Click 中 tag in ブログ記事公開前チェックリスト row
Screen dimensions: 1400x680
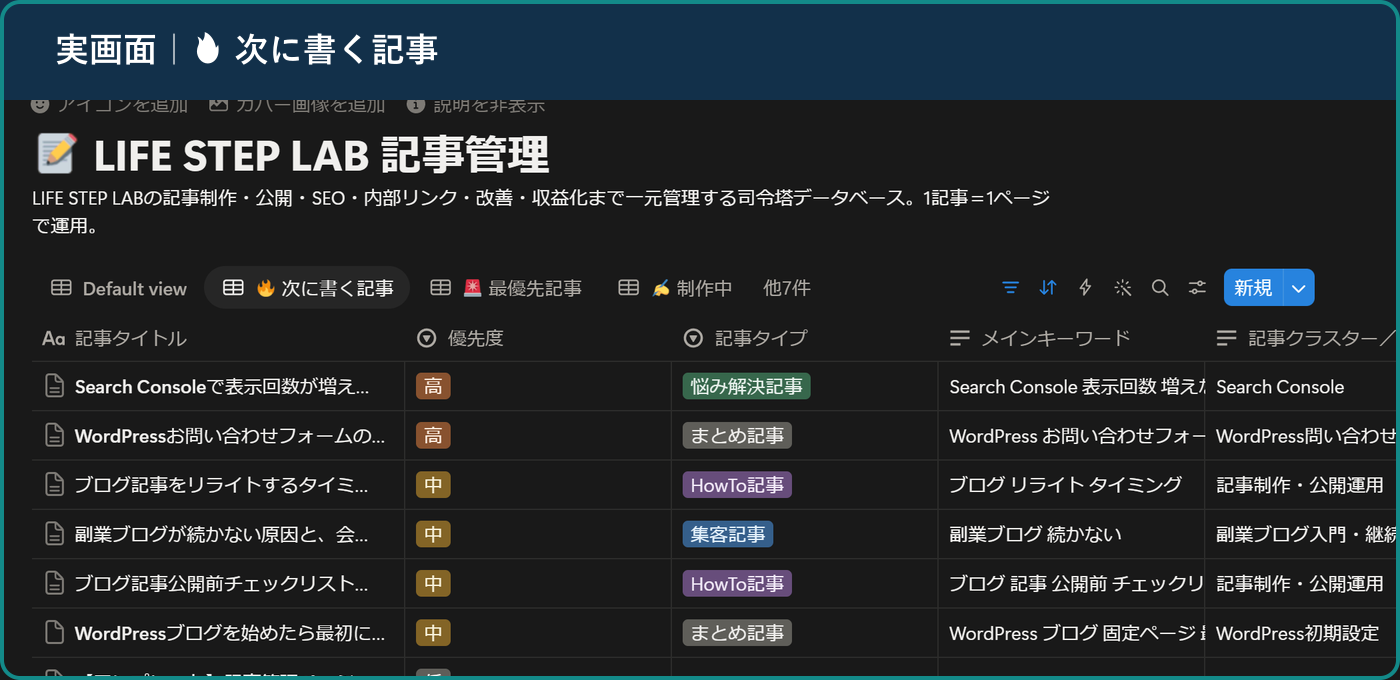[433, 584]
